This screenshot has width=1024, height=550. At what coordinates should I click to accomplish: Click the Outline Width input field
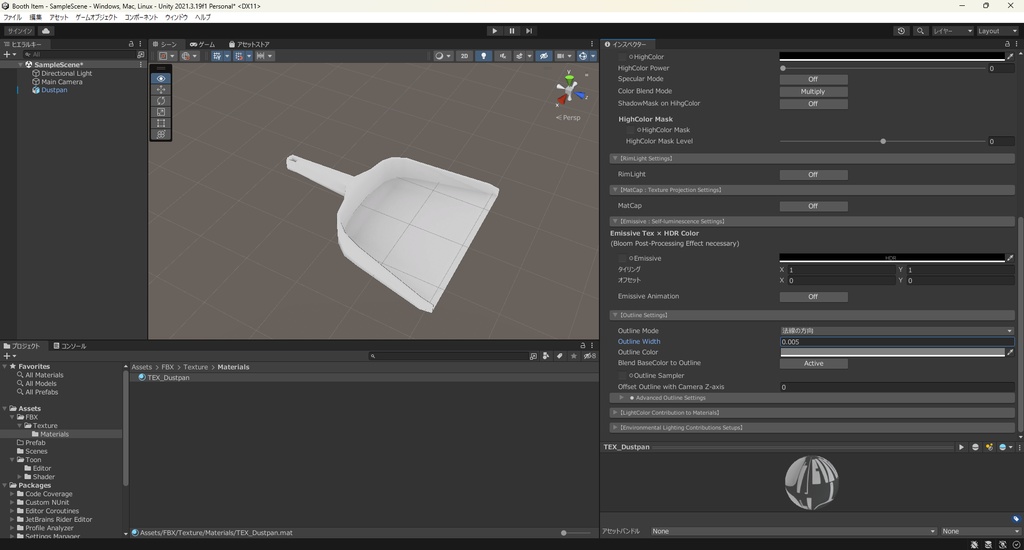coord(897,342)
